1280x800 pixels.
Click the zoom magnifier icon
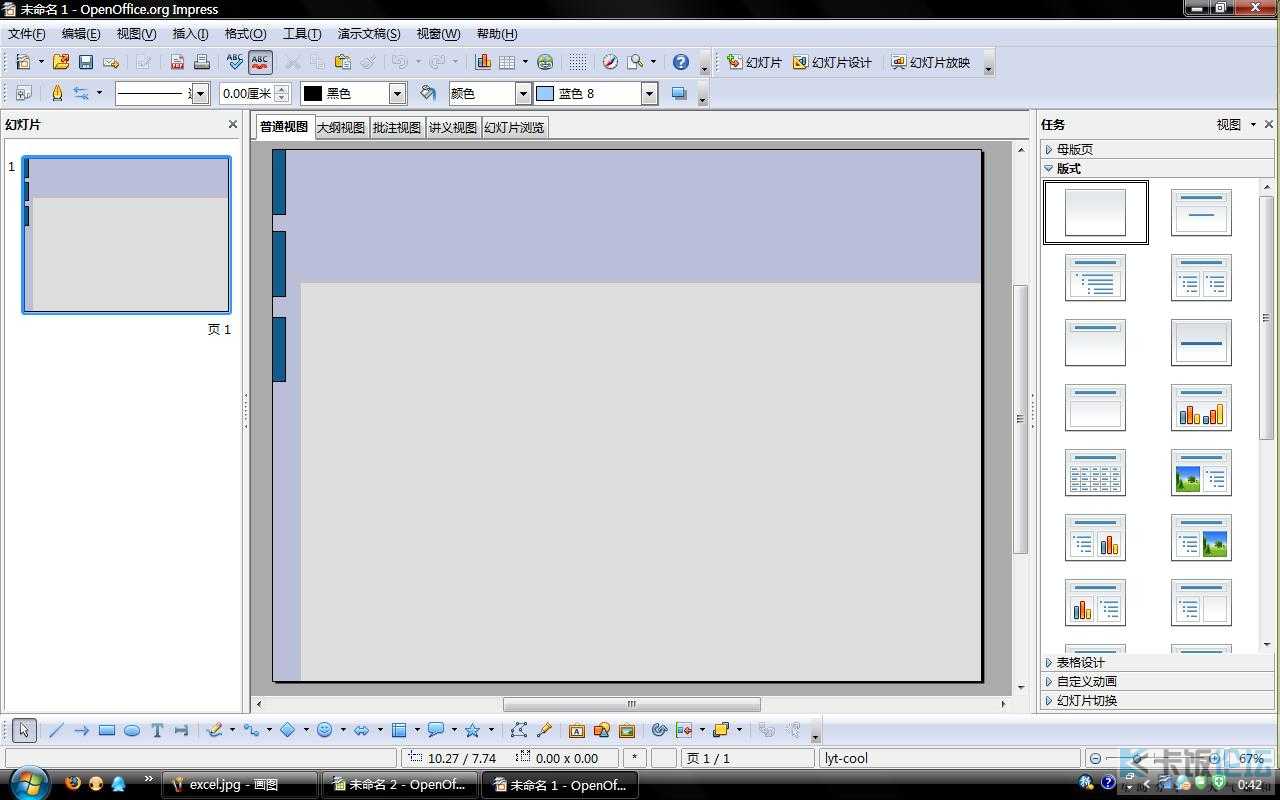click(635, 62)
